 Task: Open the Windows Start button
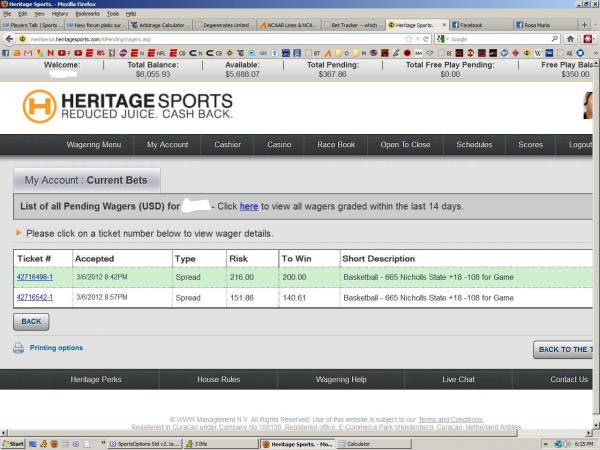pyautogui.click(x=14, y=443)
